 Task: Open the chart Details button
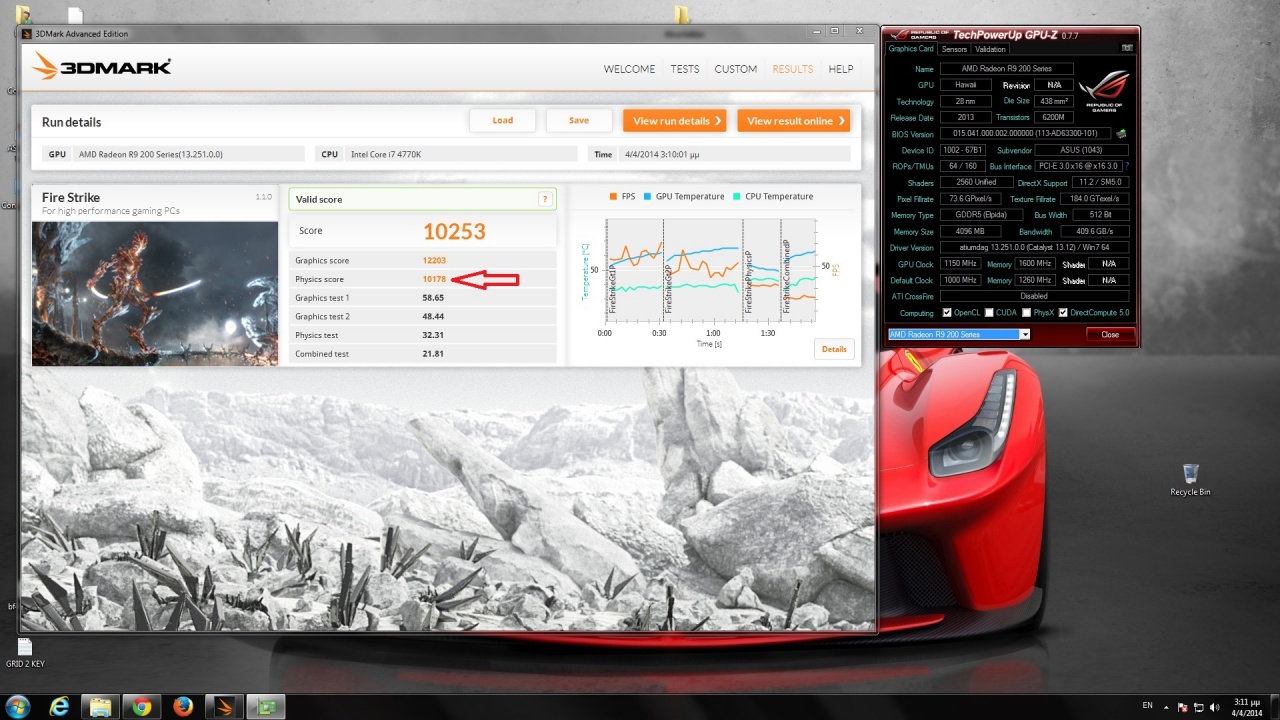(834, 349)
